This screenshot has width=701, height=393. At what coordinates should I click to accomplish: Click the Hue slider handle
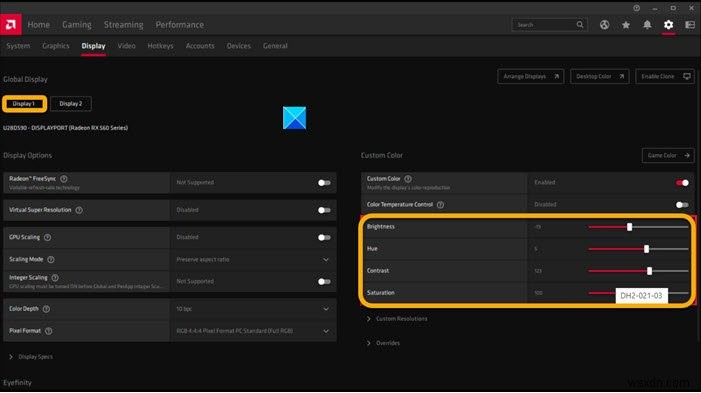[646, 249]
